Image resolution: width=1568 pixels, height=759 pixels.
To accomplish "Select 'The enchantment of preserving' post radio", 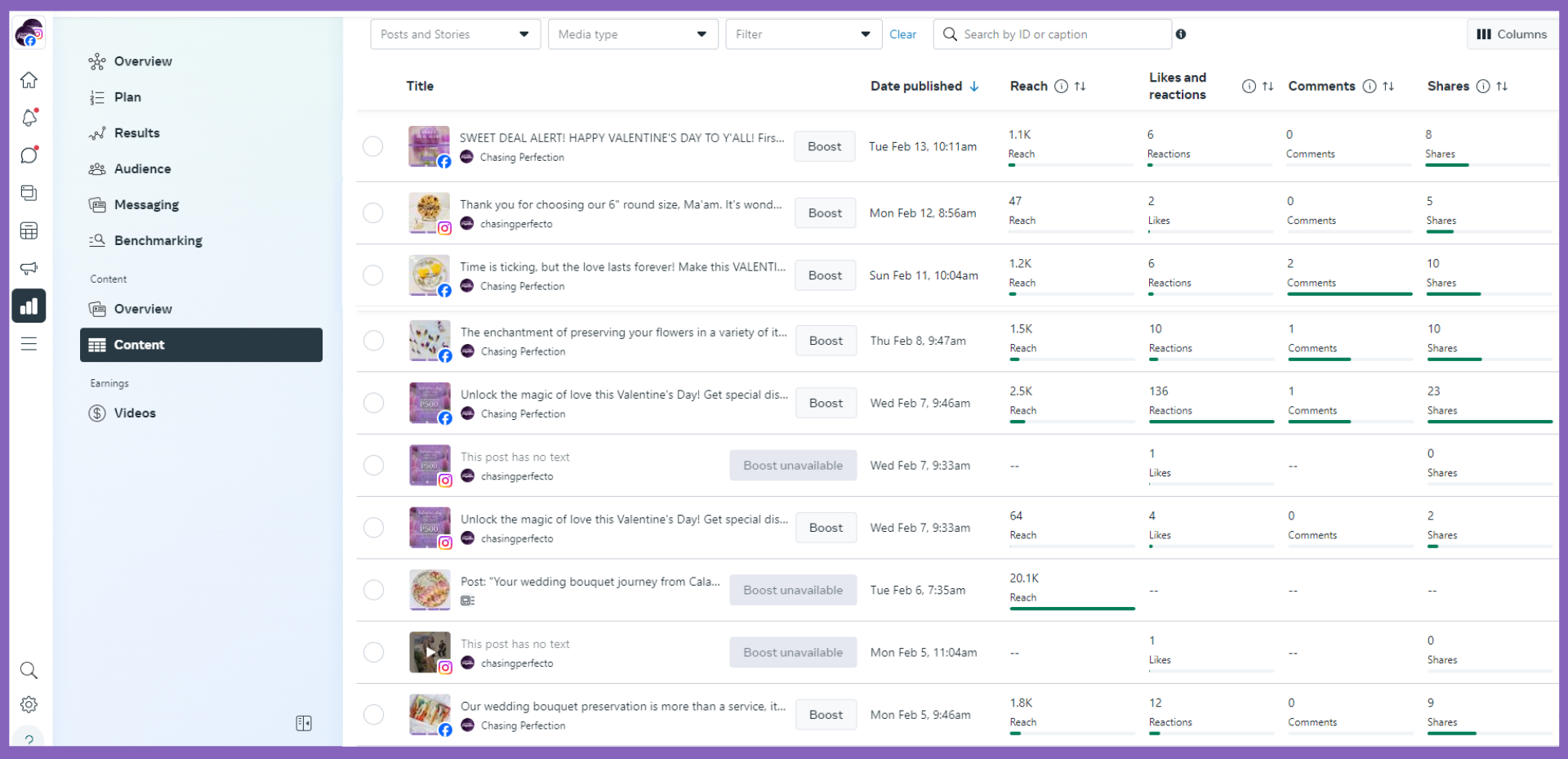I will pyautogui.click(x=373, y=341).
